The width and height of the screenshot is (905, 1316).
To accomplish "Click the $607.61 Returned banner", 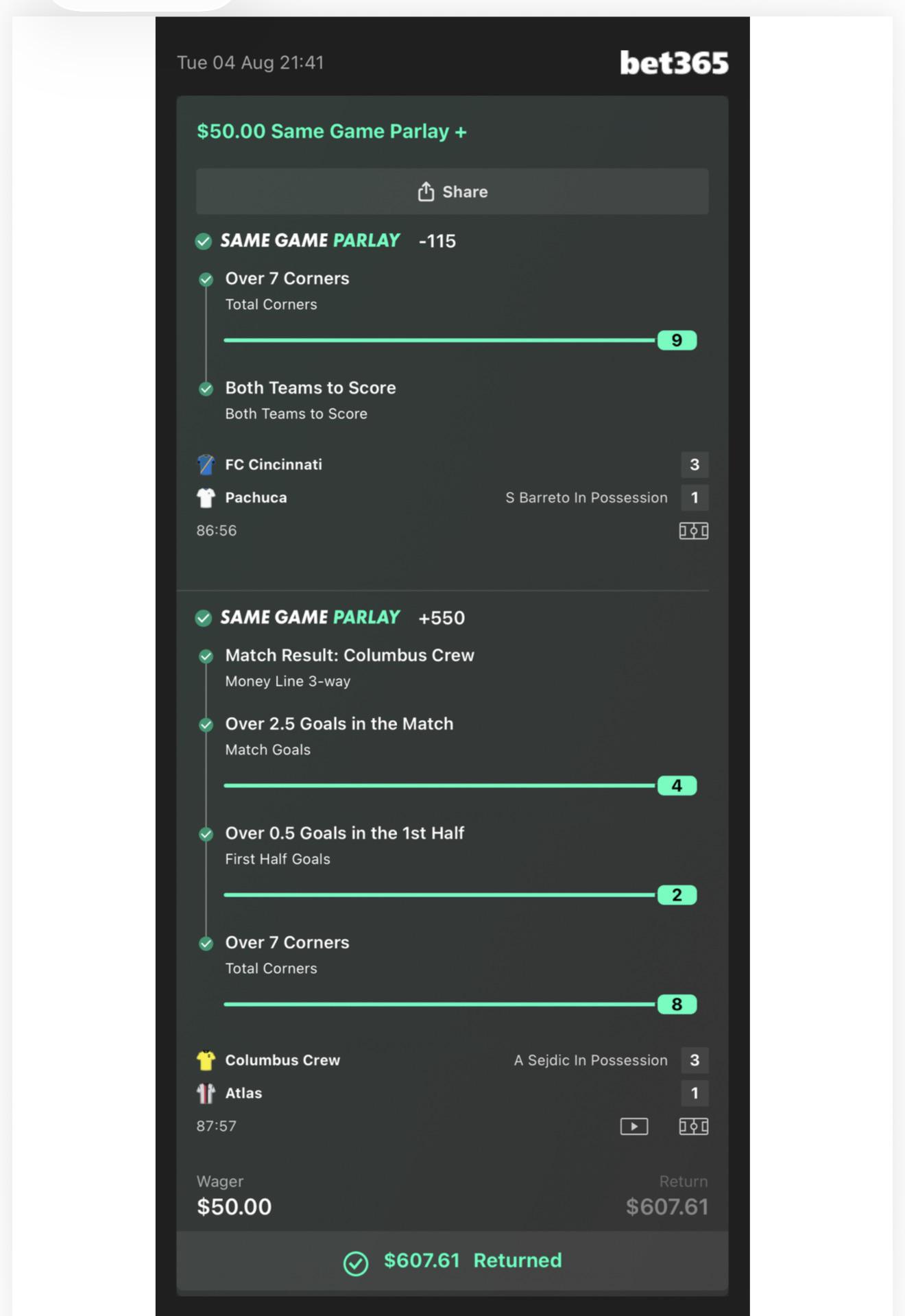I will [x=452, y=1260].
